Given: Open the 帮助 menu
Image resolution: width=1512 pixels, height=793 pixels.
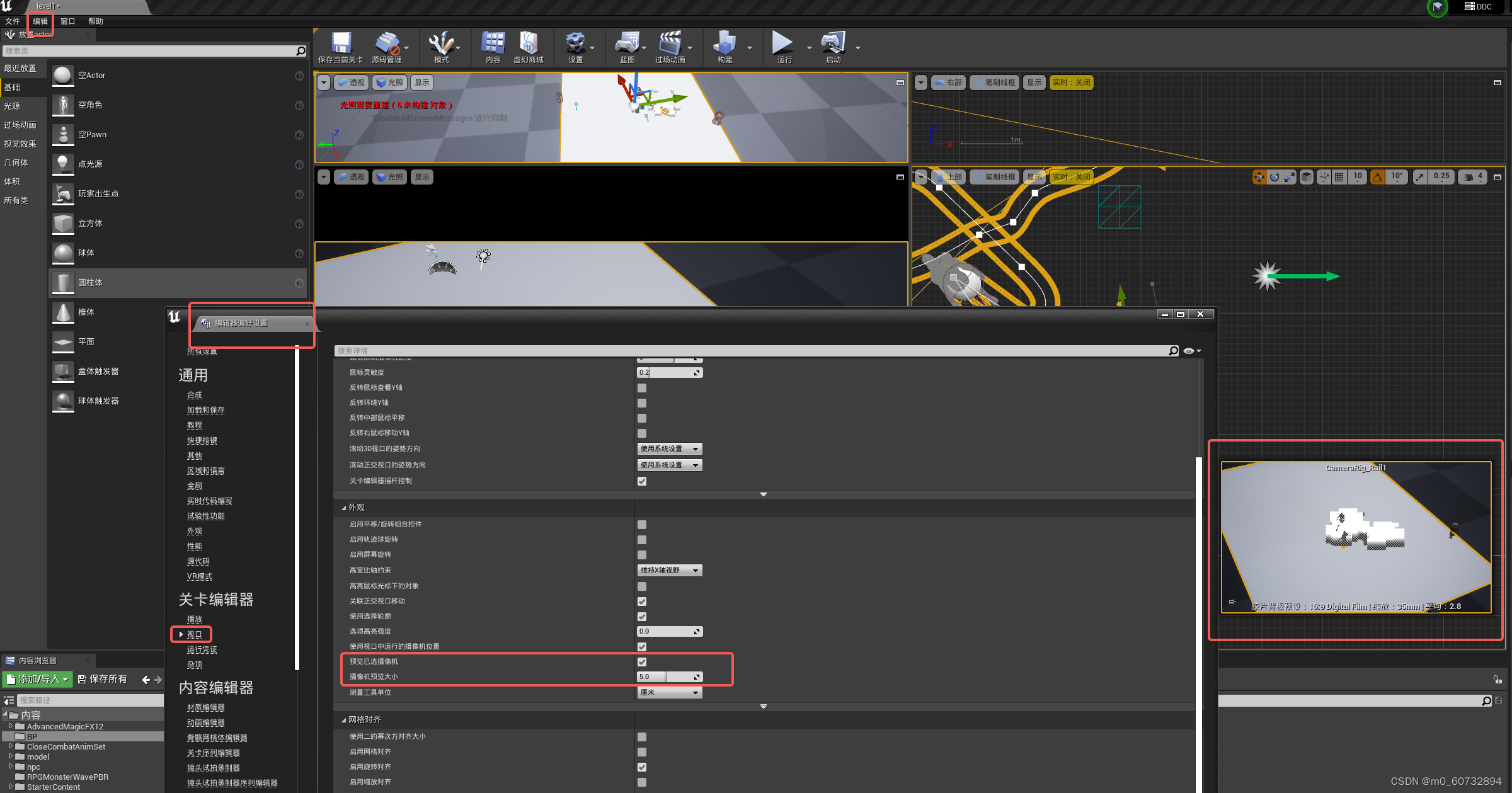Looking at the screenshot, I should tap(96, 21).
